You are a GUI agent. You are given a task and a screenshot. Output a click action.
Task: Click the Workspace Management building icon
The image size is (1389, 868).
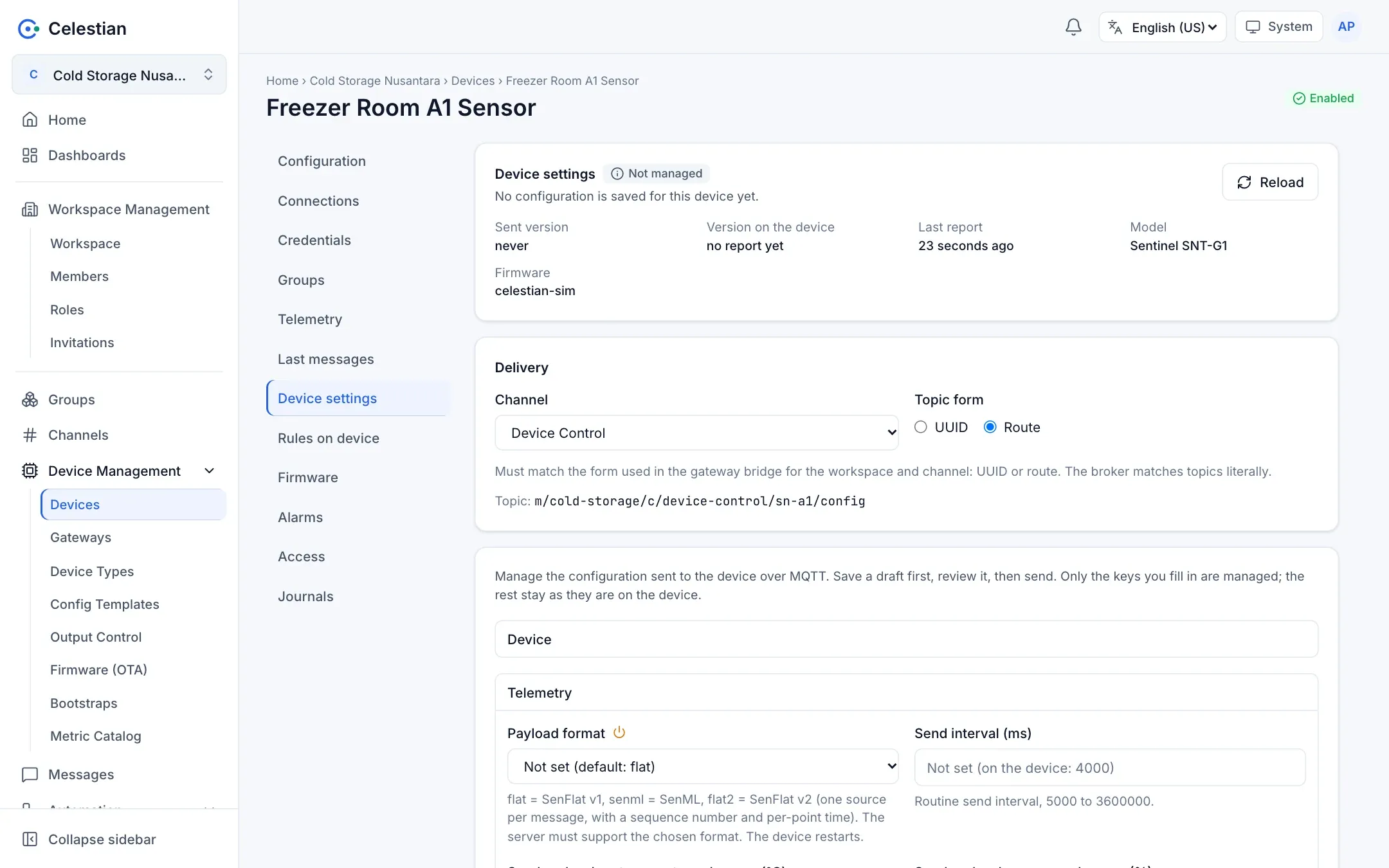coord(30,209)
